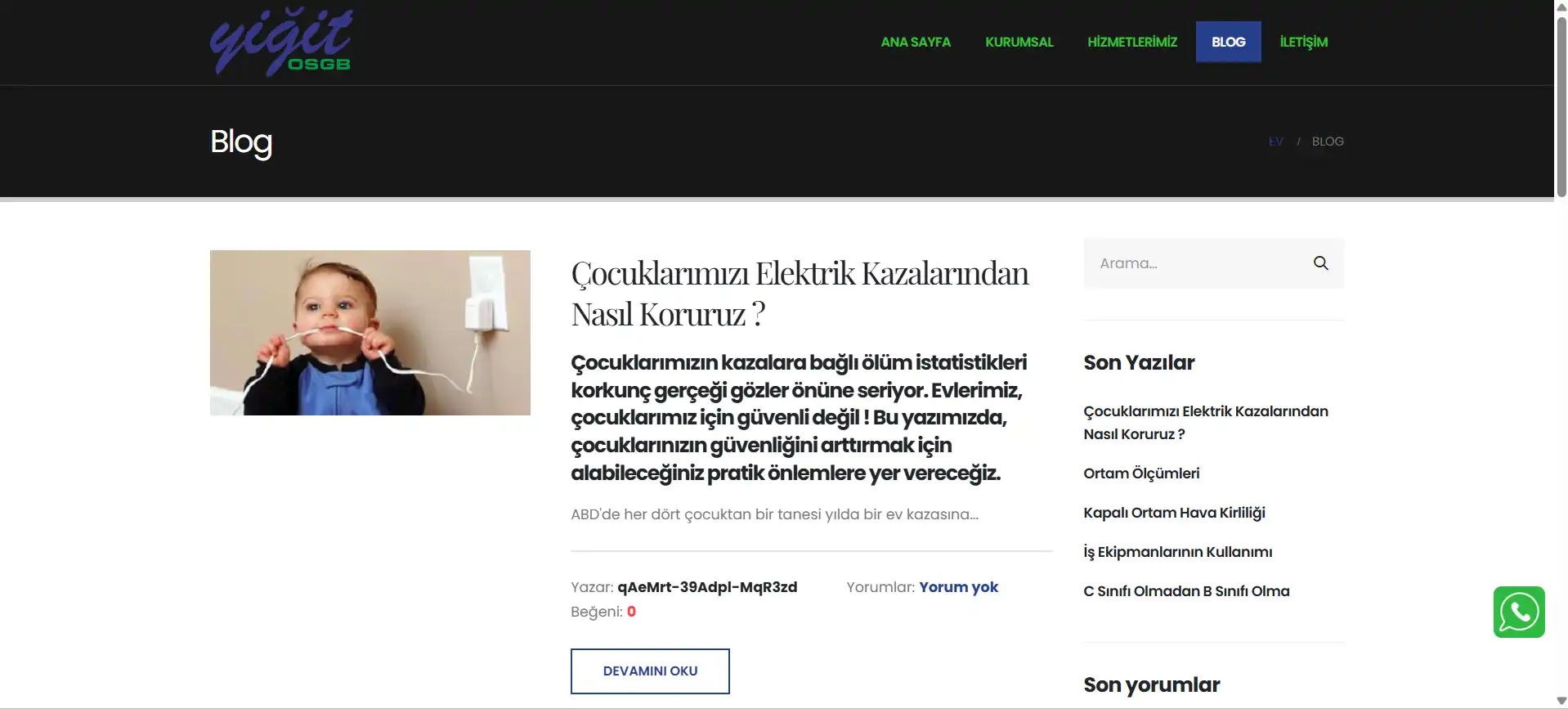Open sidebar link Çocuklarımızı Elektrik Kazalarından Nasıl Koruruz
Screen dimensions: 1568x709
tap(1205, 423)
